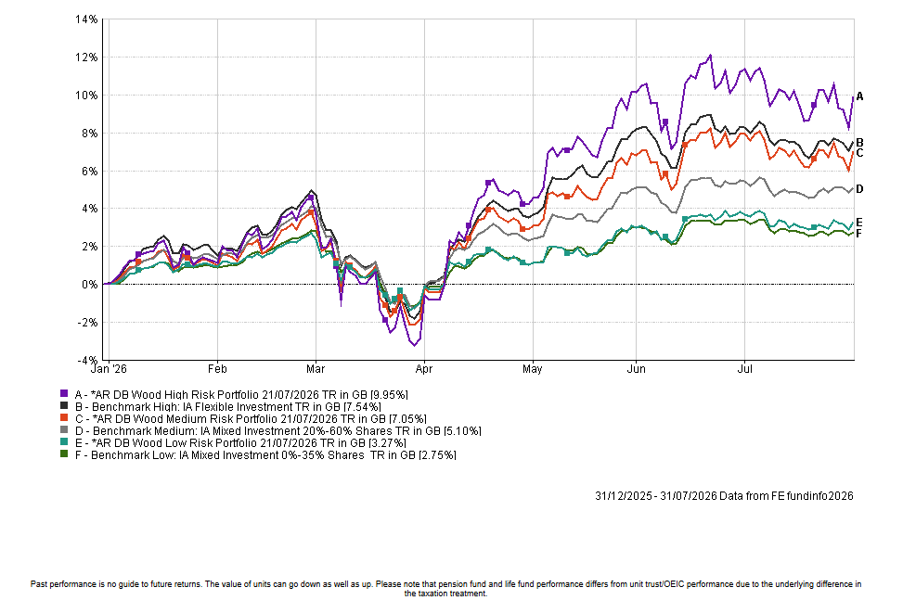Viewport: 903px width, 613px height.
Task: Click line end label B on chart
Action: [859, 143]
